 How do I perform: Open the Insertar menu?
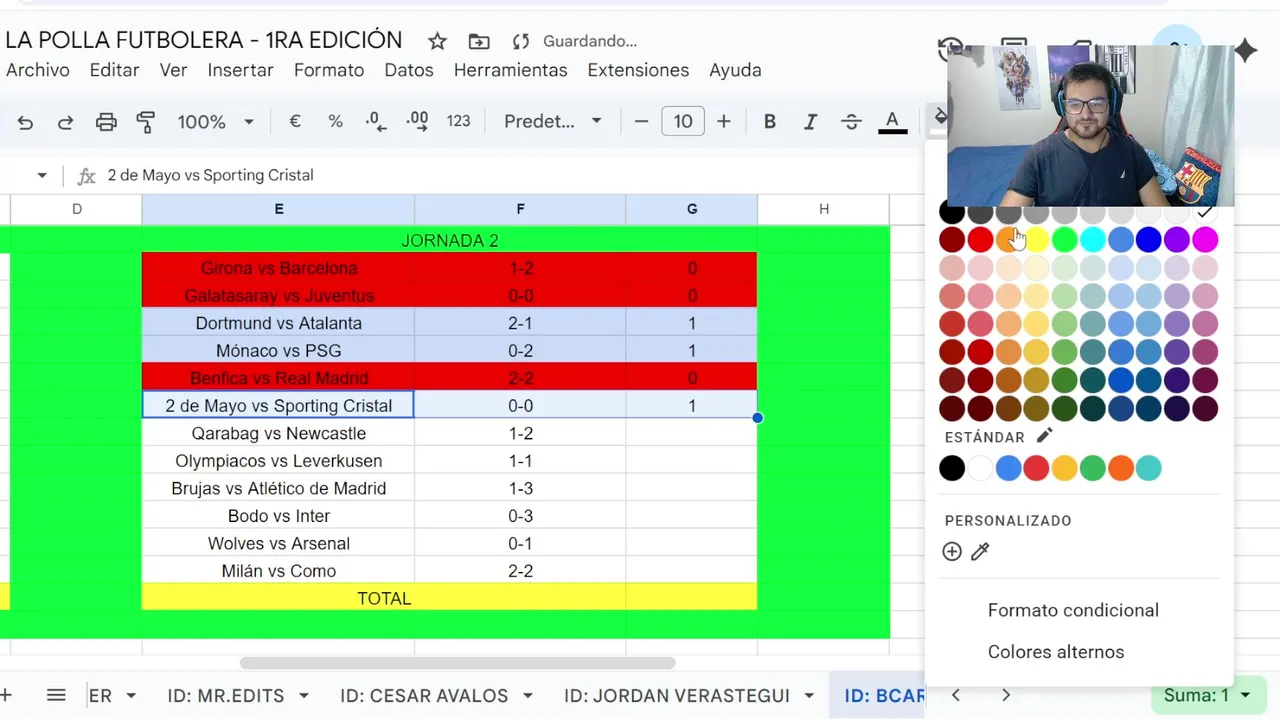click(x=240, y=70)
